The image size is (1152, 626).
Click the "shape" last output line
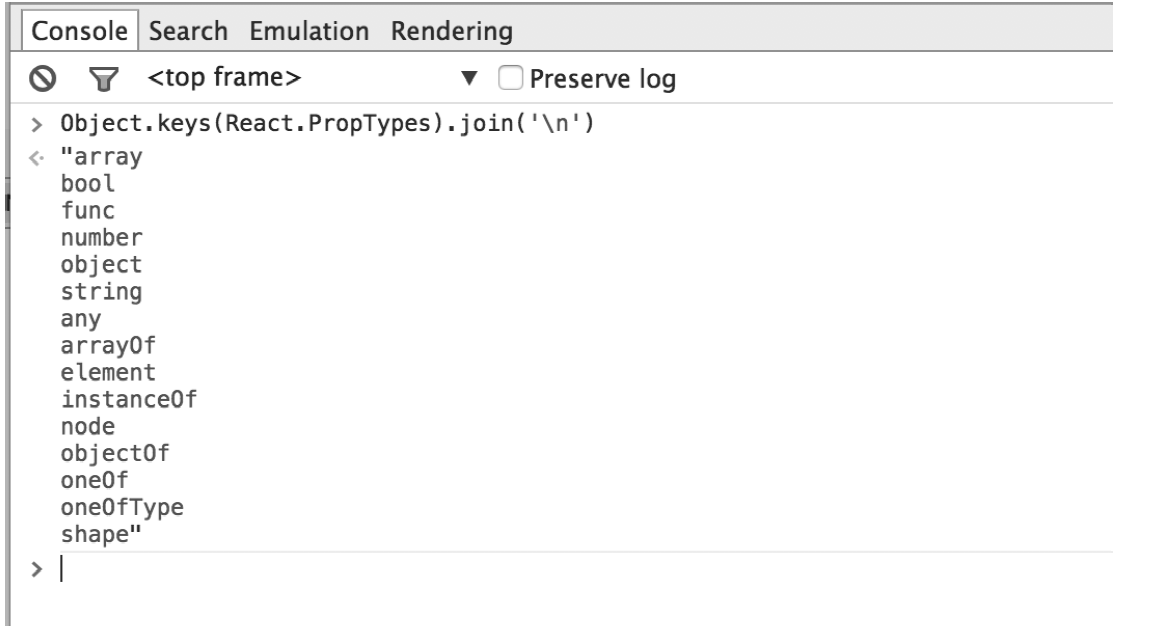[101, 535]
